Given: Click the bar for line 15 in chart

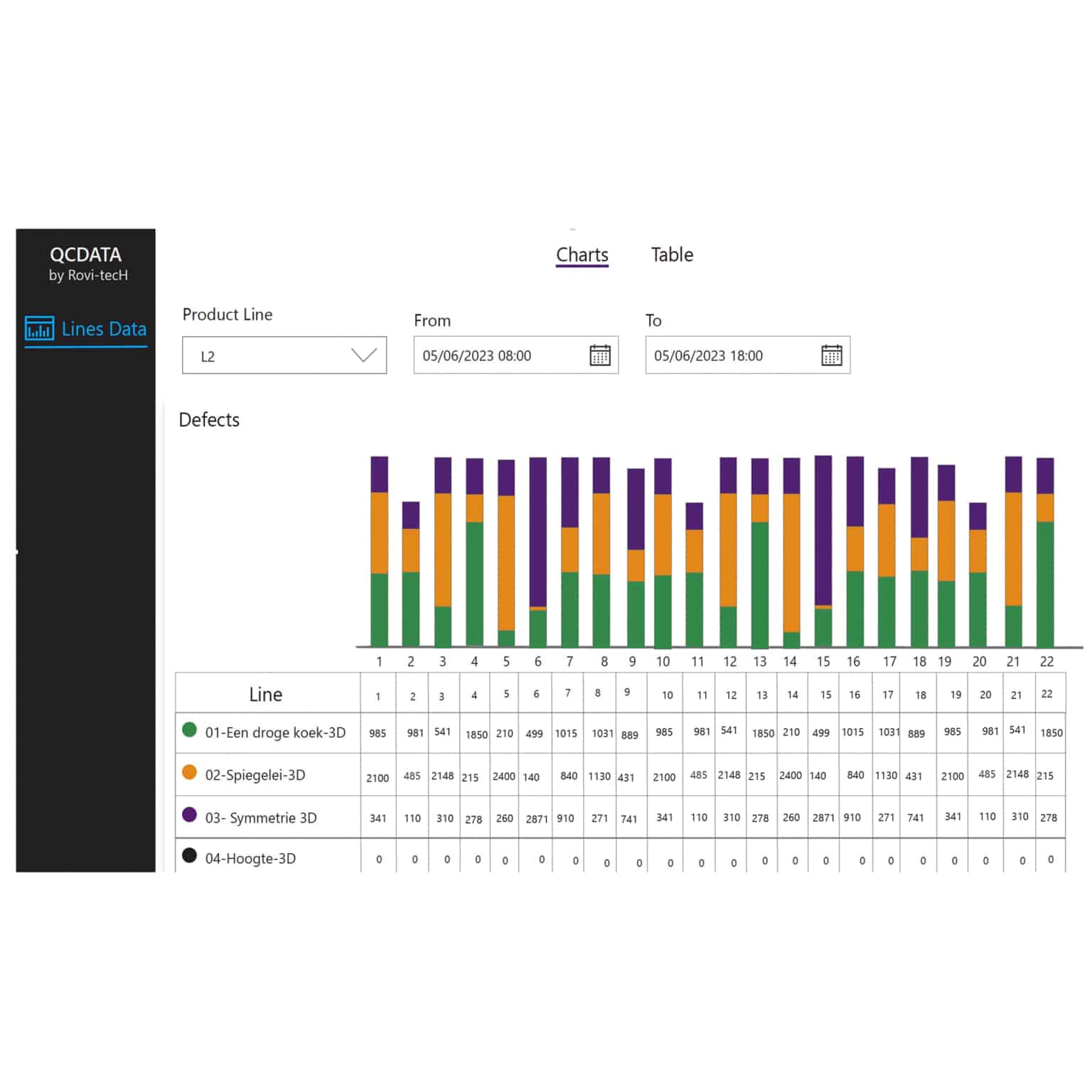Looking at the screenshot, I should pos(823,551).
